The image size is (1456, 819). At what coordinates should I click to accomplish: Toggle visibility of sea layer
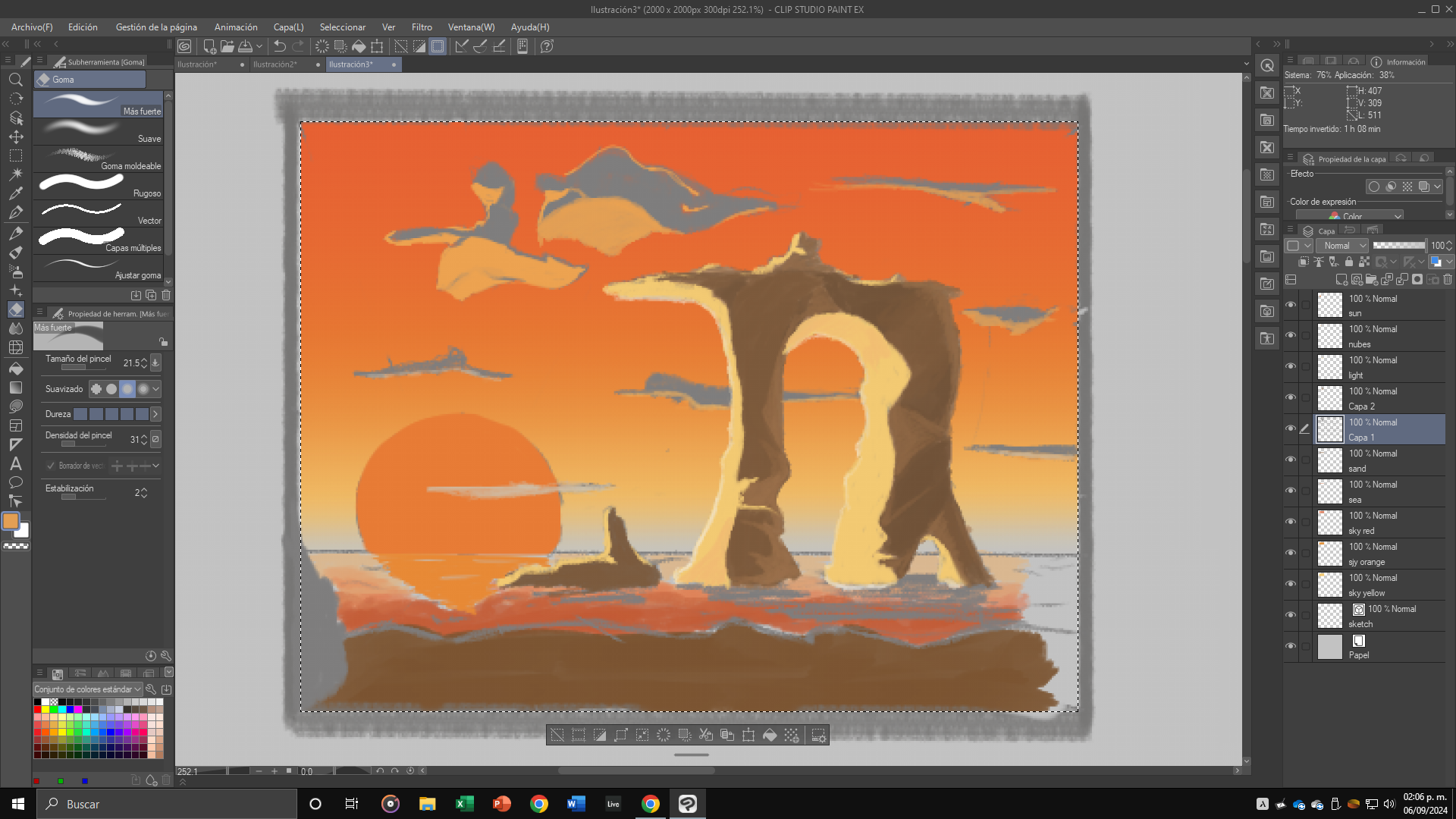(1291, 491)
